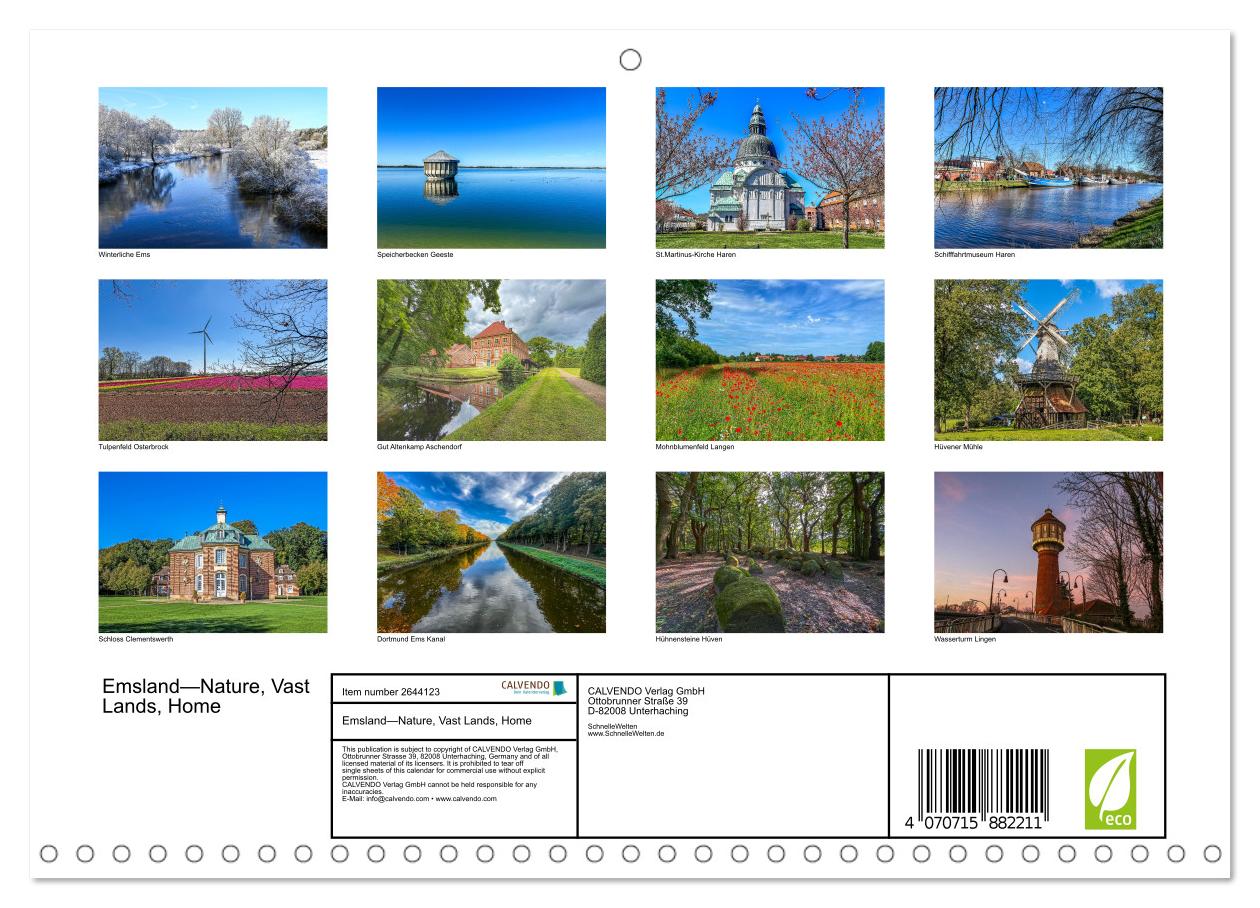Open the Winterliche Ems photo
This screenshot has width=1260, height=908.
click(213, 168)
